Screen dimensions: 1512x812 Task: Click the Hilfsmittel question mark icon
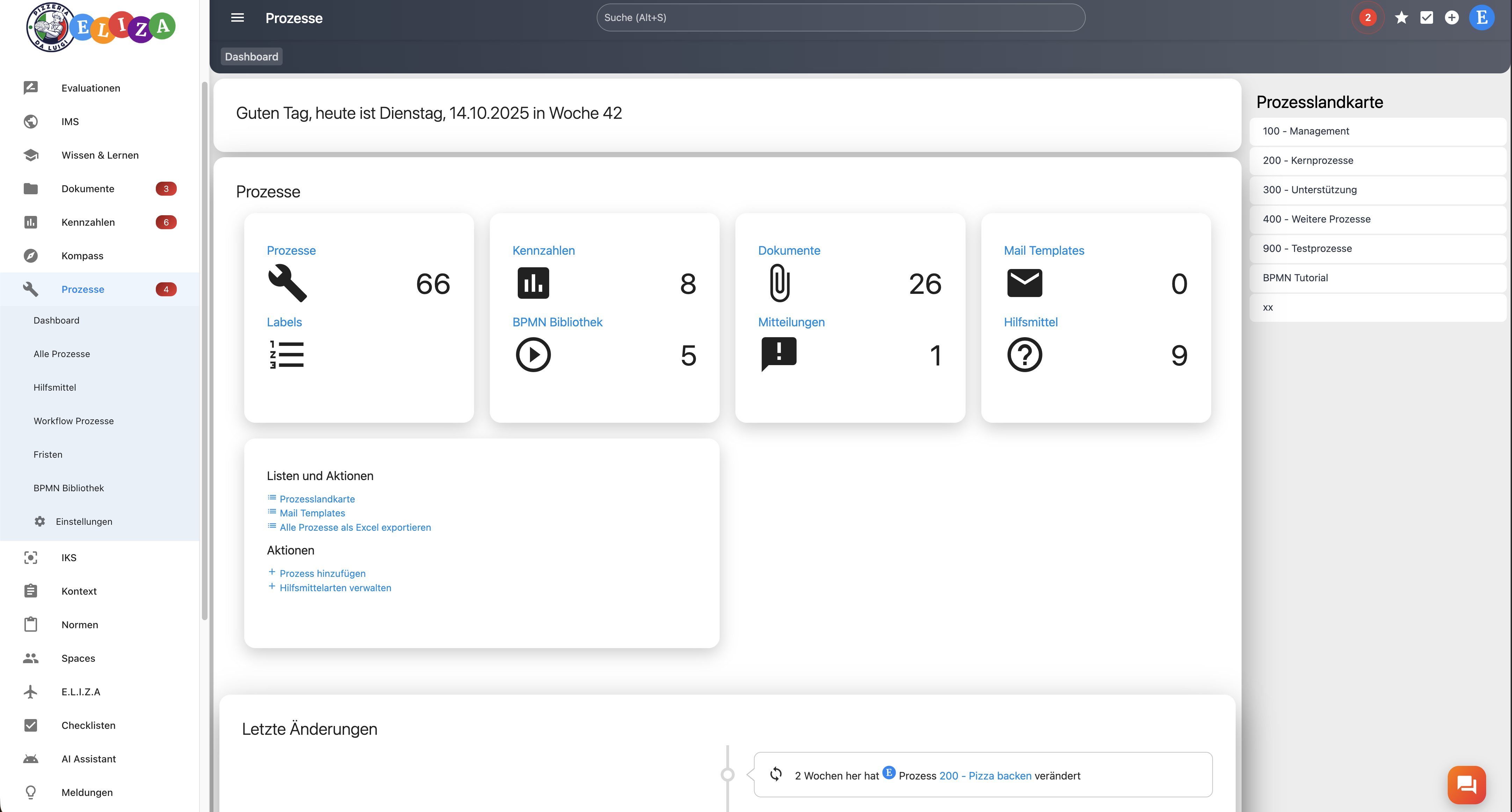(1024, 355)
